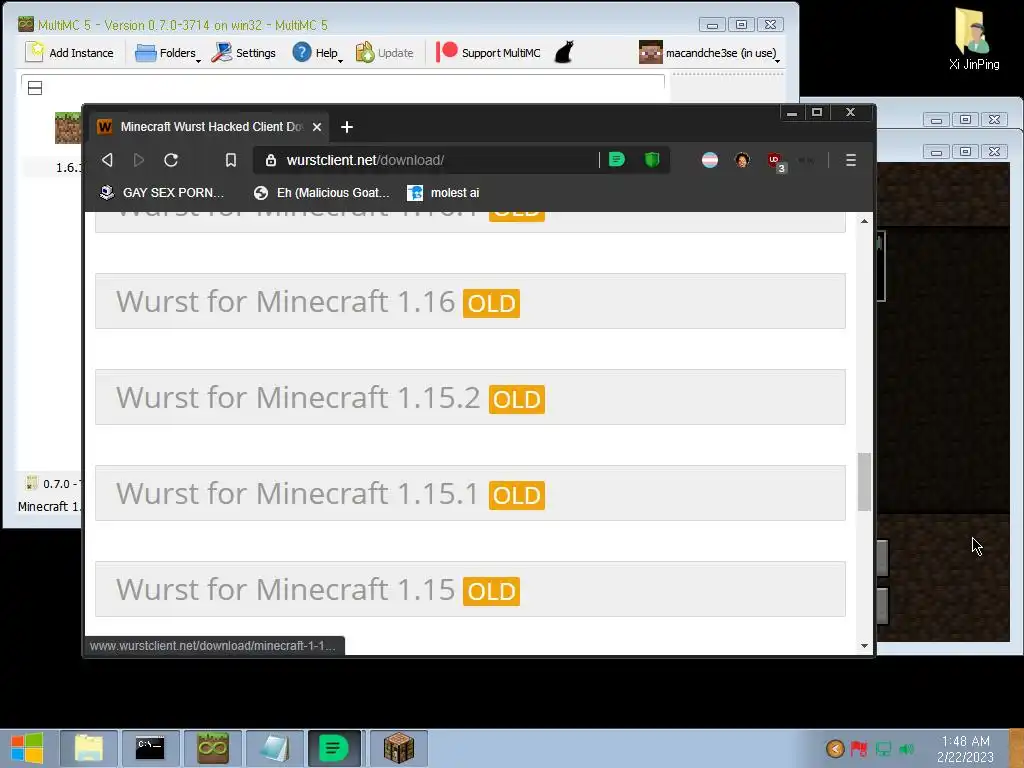Open File Explorer from the taskbar
This screenshot has width=1024, height=768.
tap(89, 748)
